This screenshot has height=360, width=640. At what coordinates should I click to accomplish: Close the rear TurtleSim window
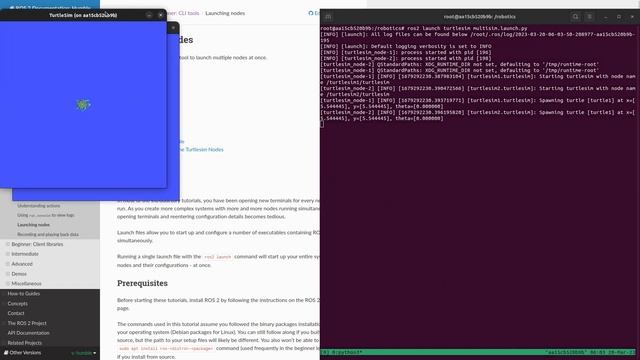pos(173,28)
